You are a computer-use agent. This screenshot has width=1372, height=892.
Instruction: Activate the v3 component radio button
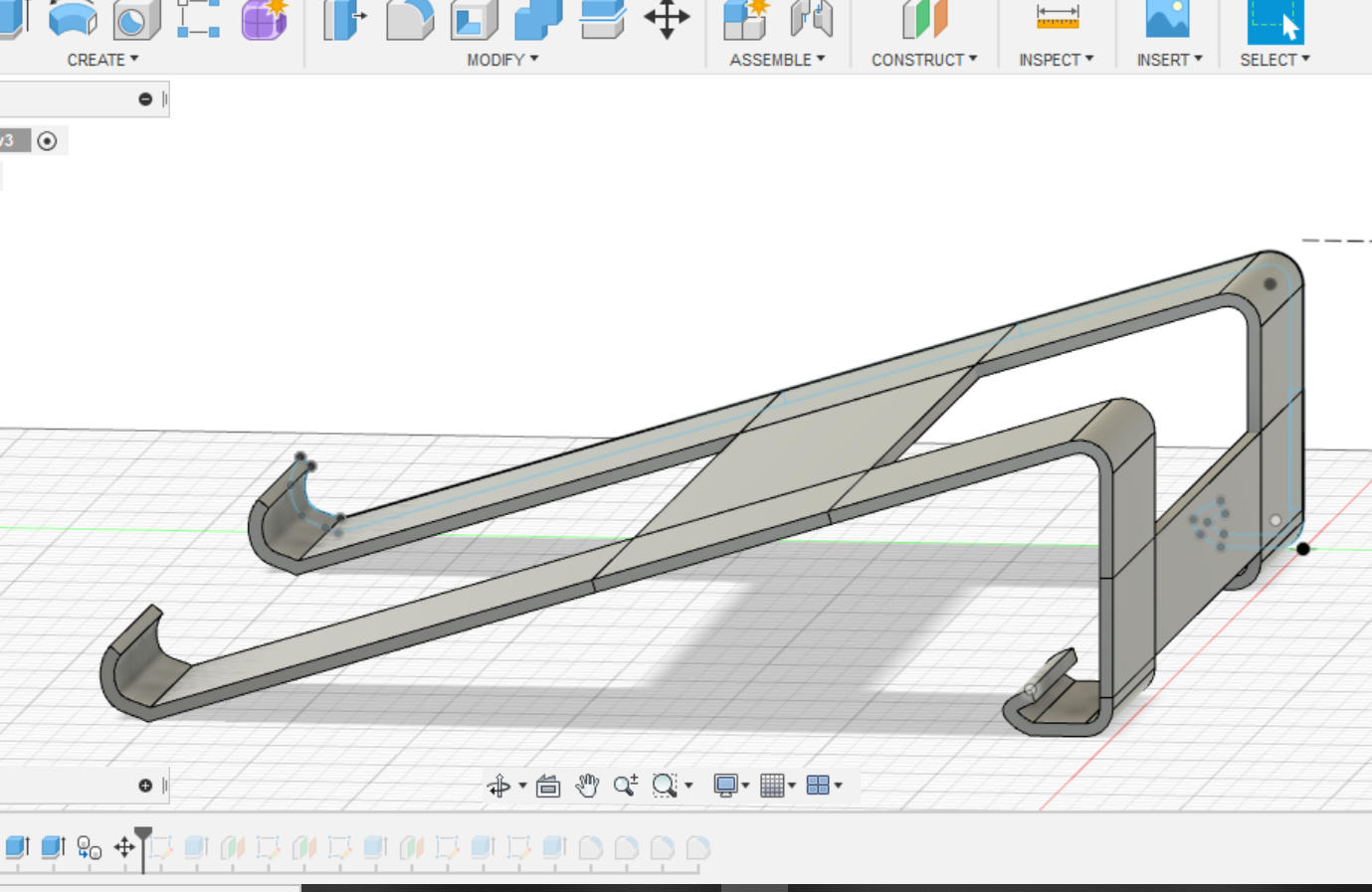point(47,141)
